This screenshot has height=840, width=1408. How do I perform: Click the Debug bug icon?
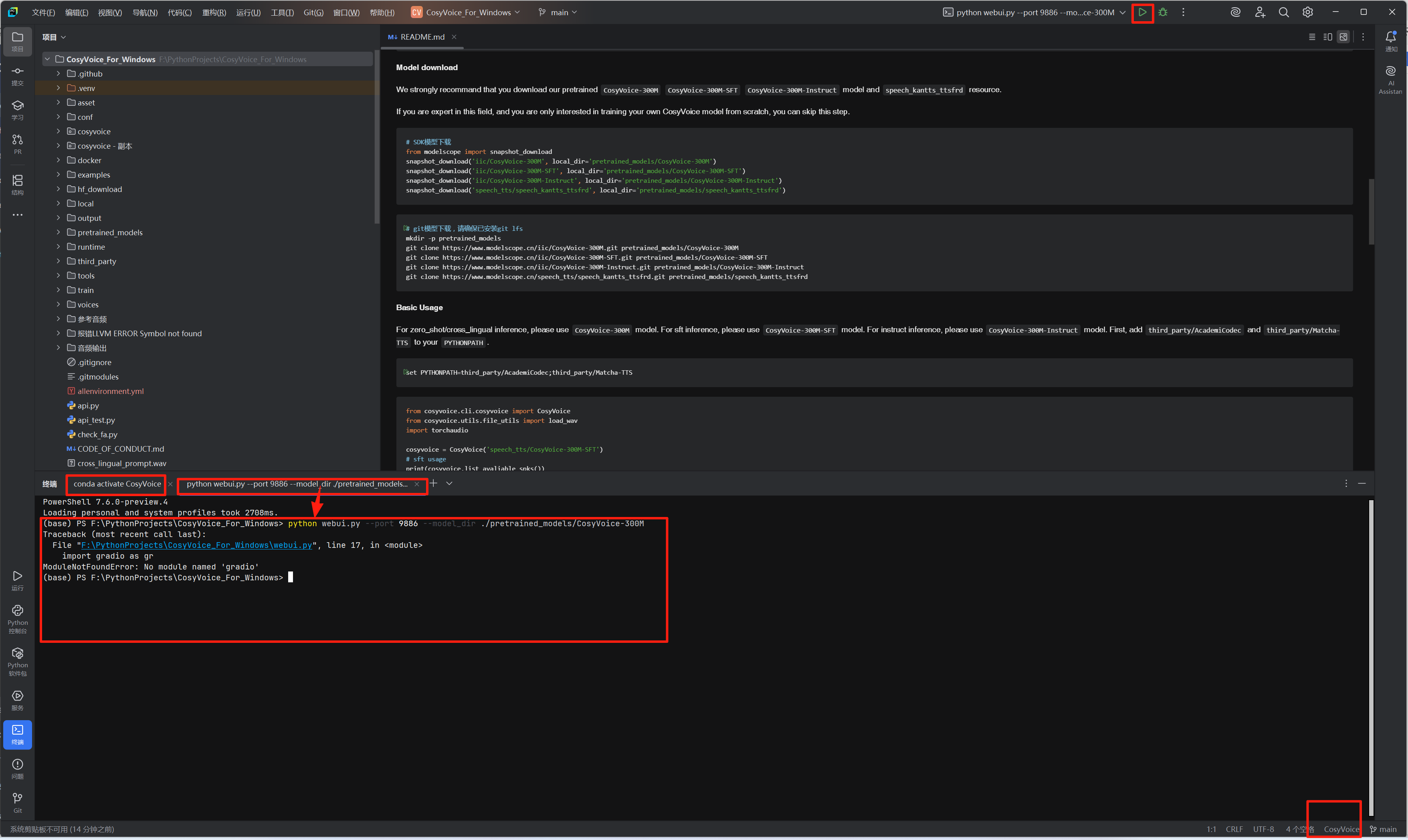[x=1162, y=12]
